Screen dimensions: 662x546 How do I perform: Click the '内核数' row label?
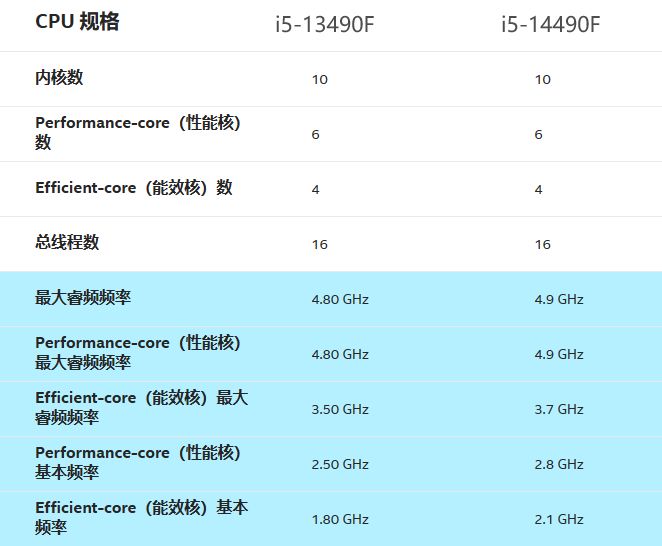coord(59,78)
